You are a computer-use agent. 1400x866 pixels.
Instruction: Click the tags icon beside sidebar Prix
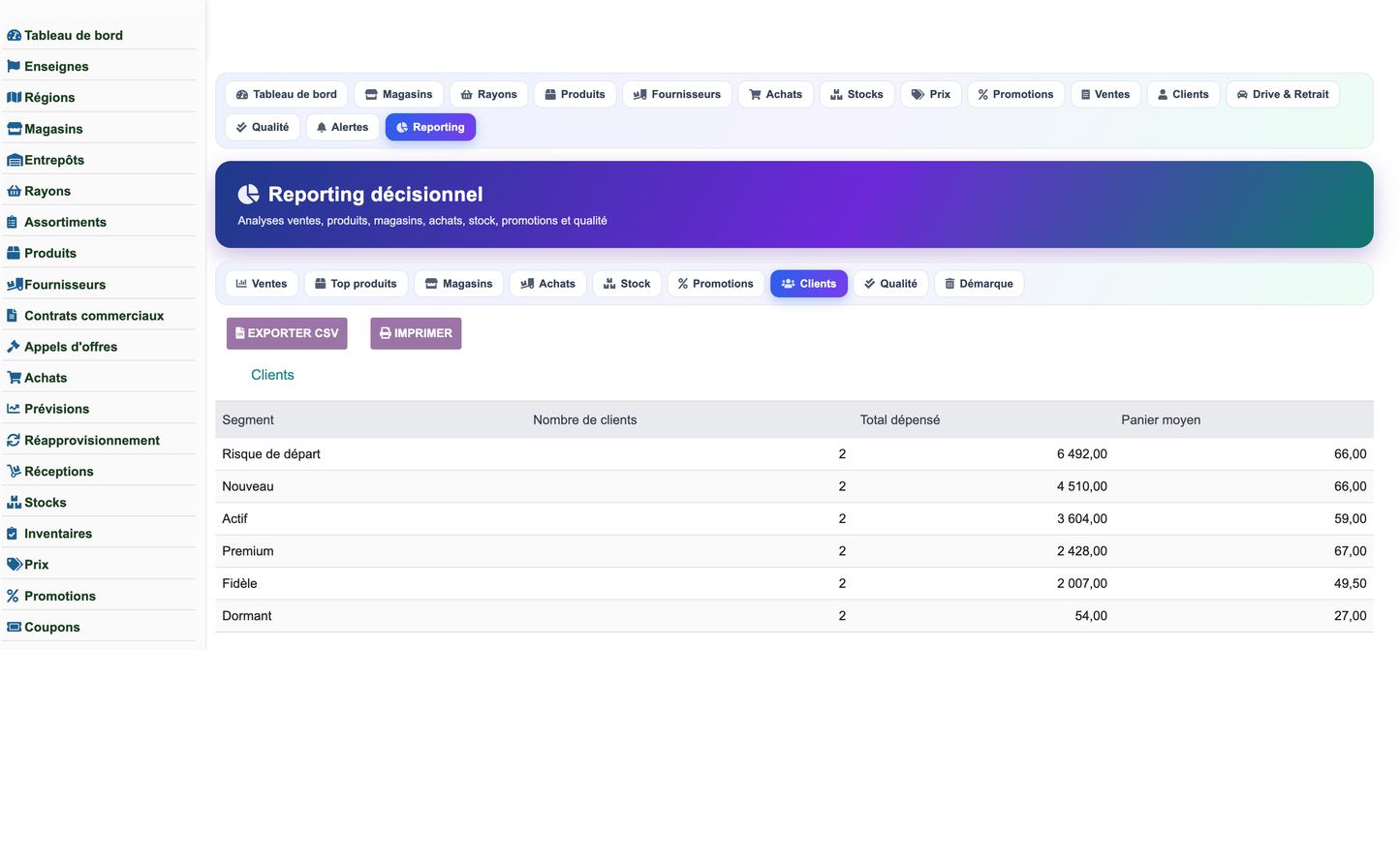(x=15, y=565)
